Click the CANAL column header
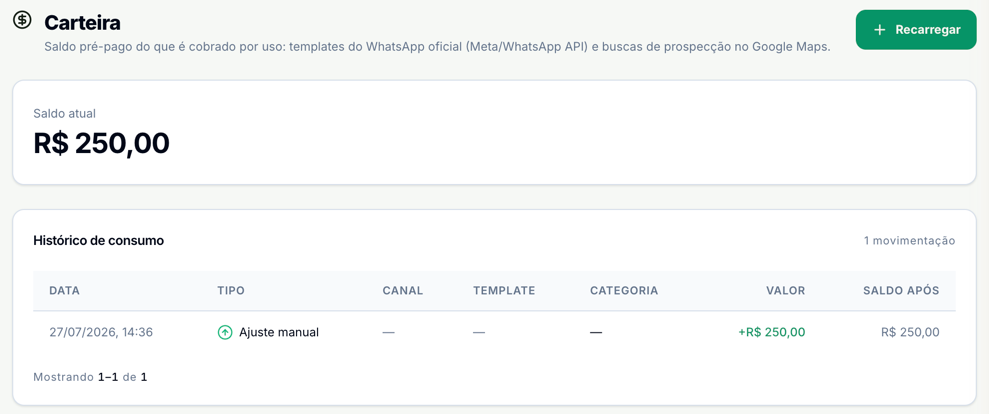The height and width of the screenshot is (414, 989). (x=402, y=291)
